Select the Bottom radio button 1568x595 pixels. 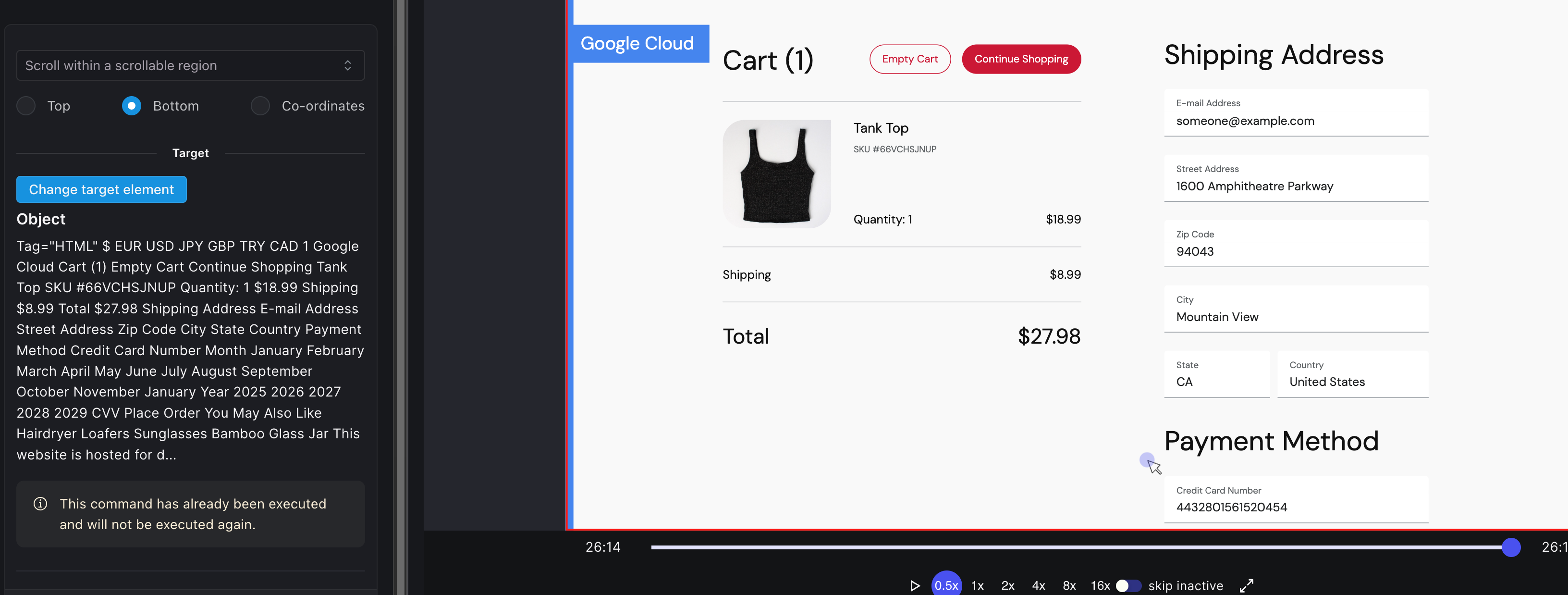pos(132,106)
